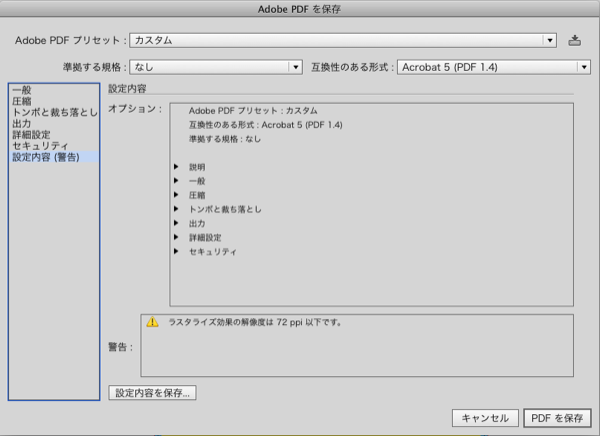Click the 準拠する規格 : なし summary line
This screenshot has height=436, width=600.
[x=225, y=139]
